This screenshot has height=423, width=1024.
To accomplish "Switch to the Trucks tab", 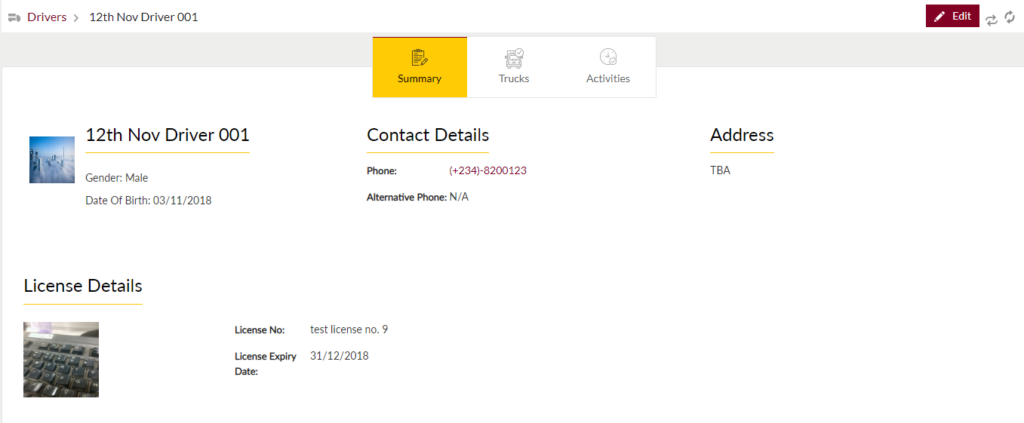I will coord(514,67).
